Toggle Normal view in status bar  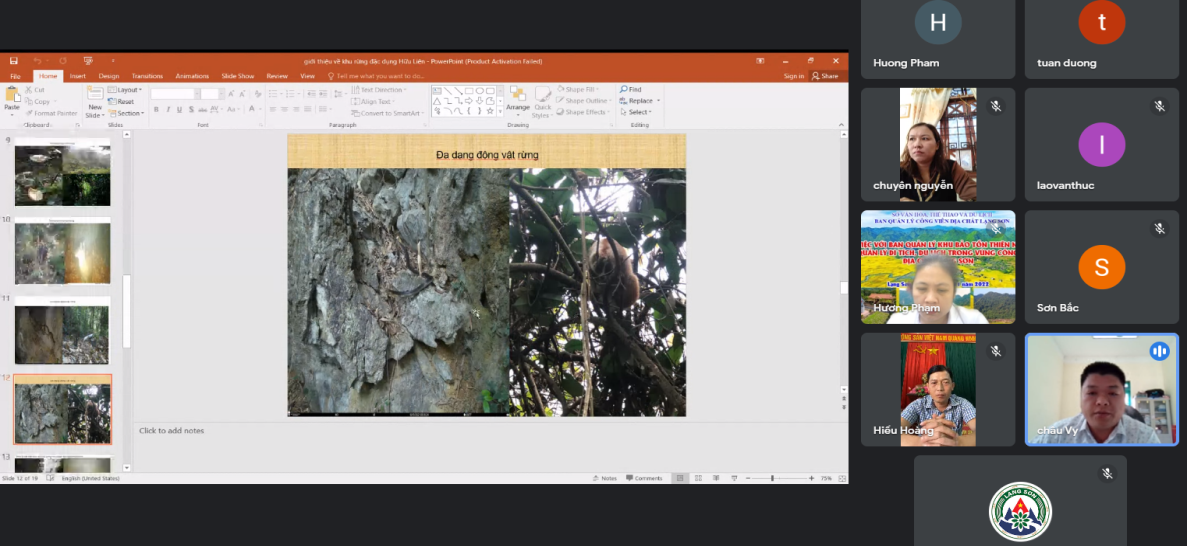pos(680,478)
